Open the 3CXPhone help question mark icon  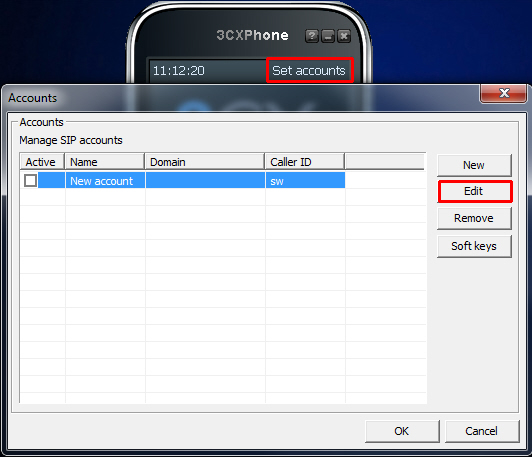tap(312, 36)
